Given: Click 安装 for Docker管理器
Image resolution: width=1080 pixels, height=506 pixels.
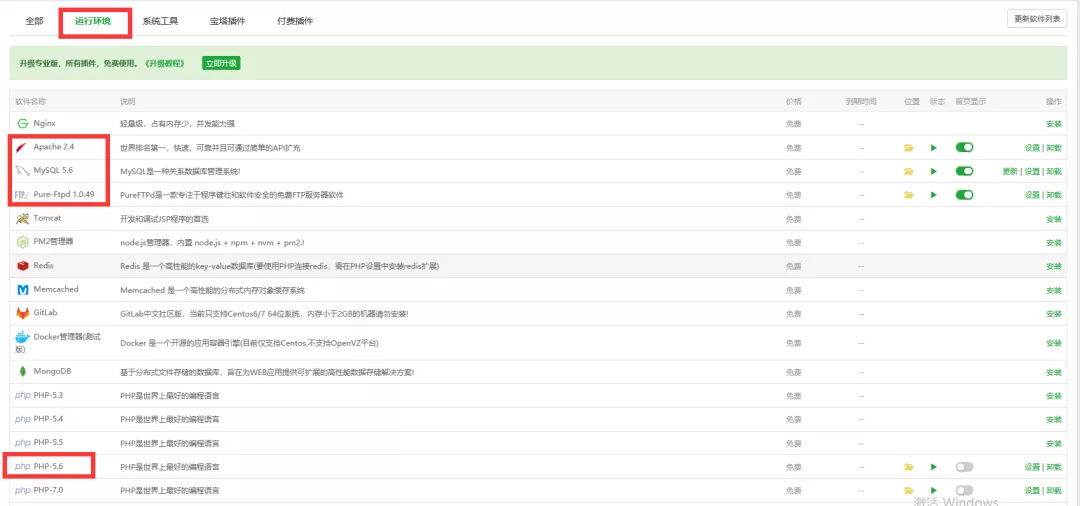Looking at the screenshot, I should [1054, 344].
